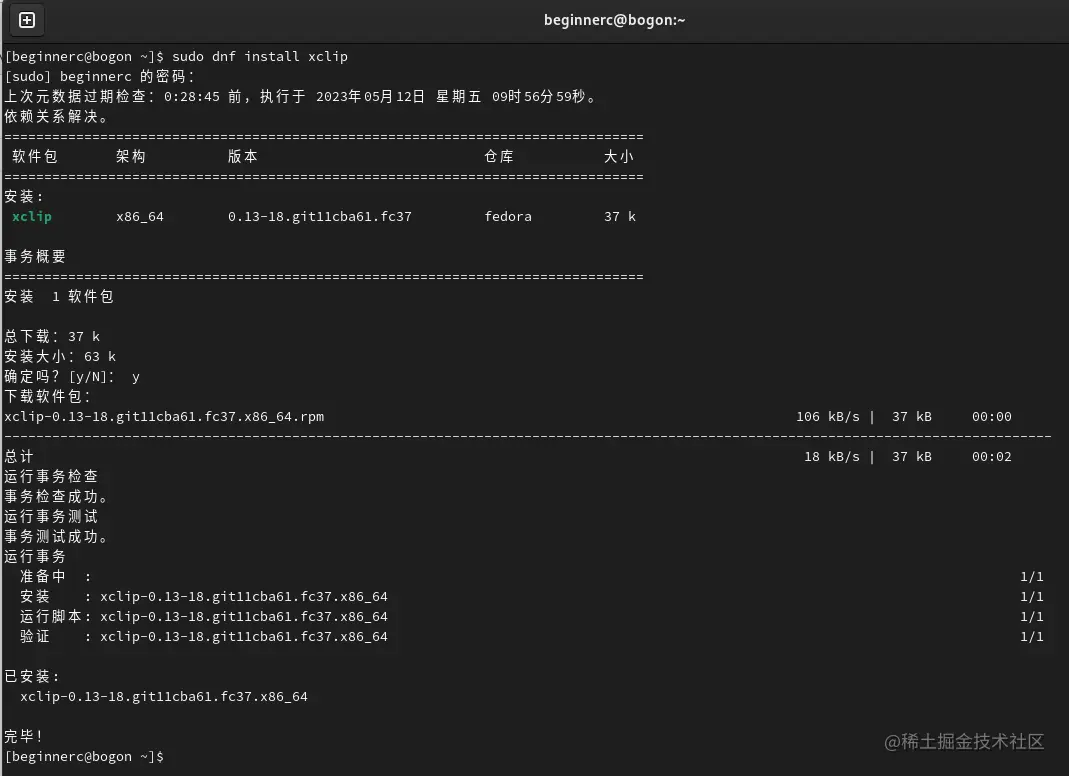Click the 完毕! completion message
This screenshot has height=776, width=1069.
(x=24, y=736)
